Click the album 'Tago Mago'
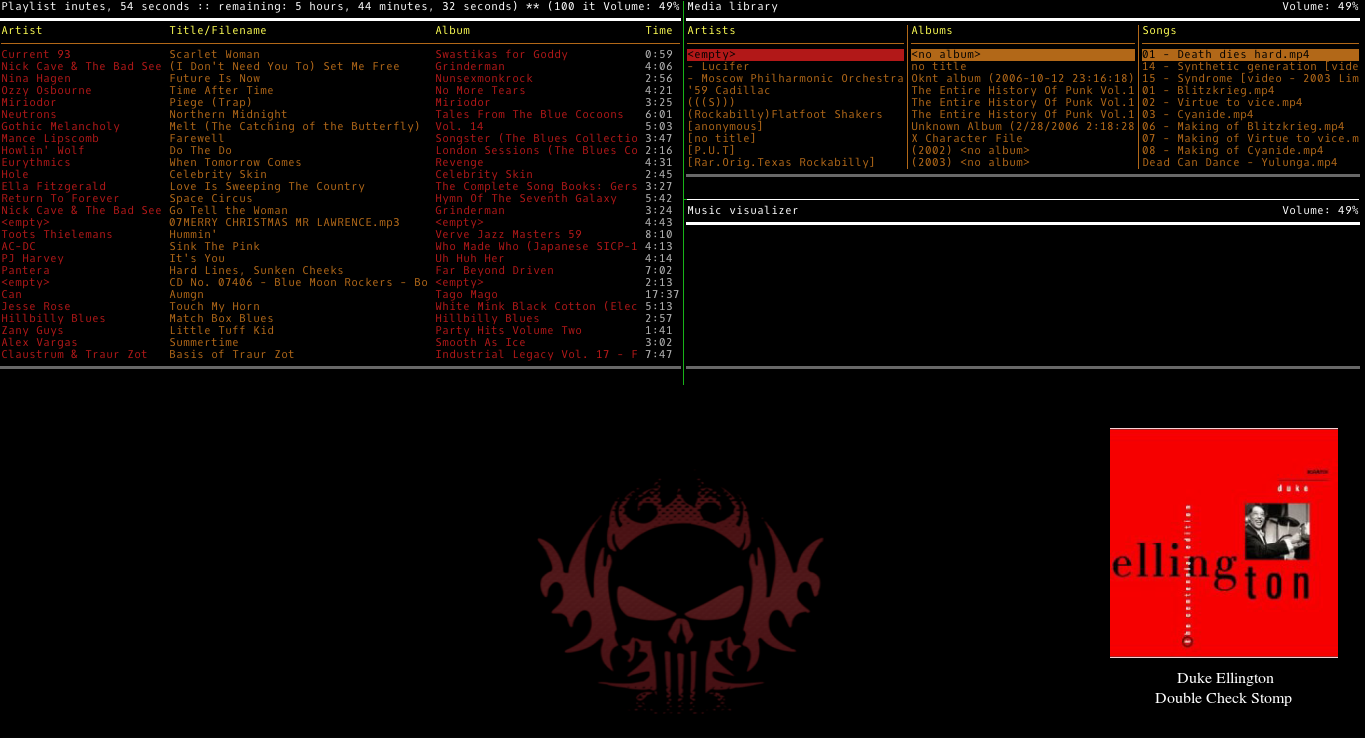Screen dimensions: 1365x738 pyautogui.click(x=466, y=295)
